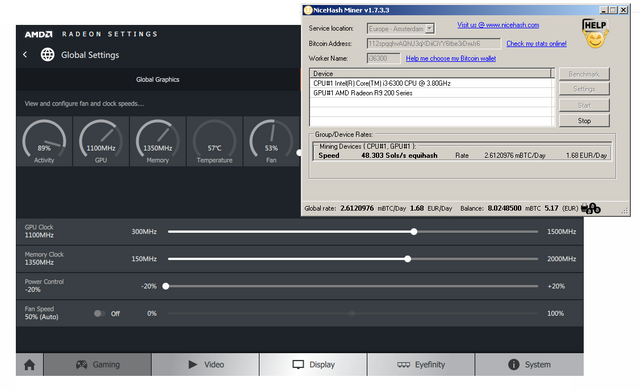Select GPU#1 AMD Radeon R9 200 row
Image resolution: width=640 pixels, height=390 pixels.
pyautogui.click(x=431, y=93)
